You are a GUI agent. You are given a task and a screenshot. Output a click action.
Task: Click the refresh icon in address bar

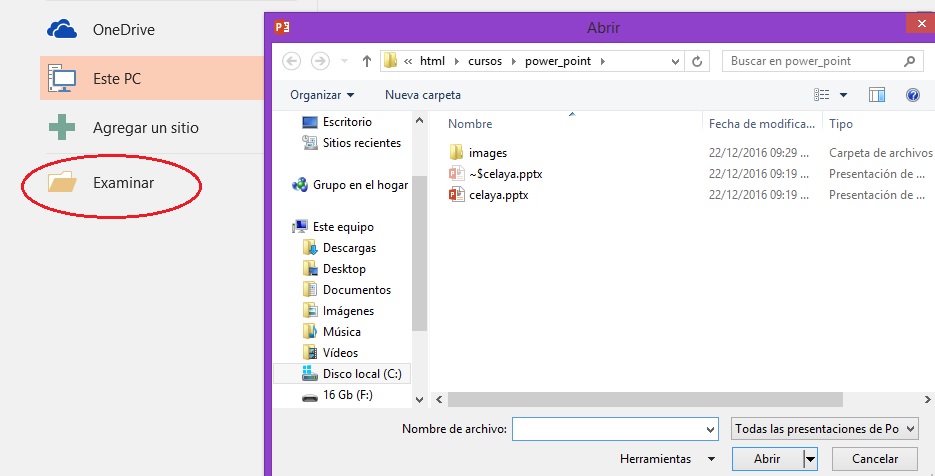(698, 61)
